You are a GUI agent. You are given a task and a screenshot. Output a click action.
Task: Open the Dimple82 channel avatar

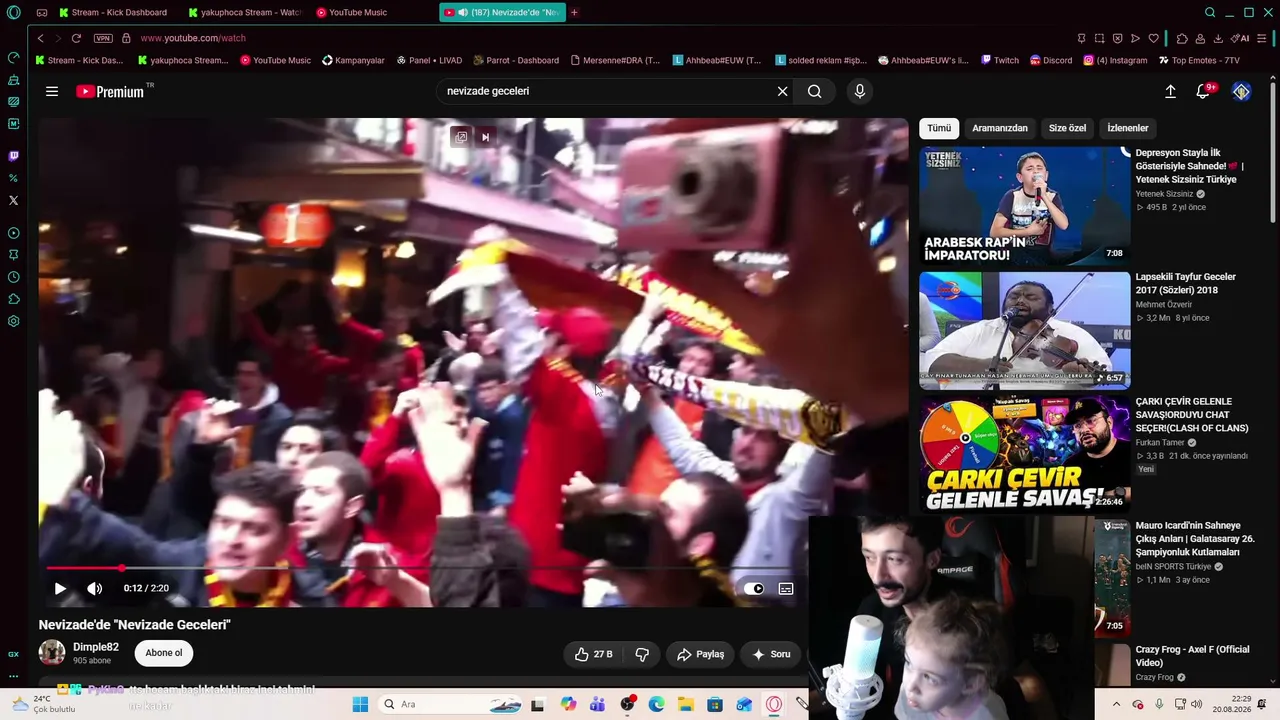click(52, 653)
